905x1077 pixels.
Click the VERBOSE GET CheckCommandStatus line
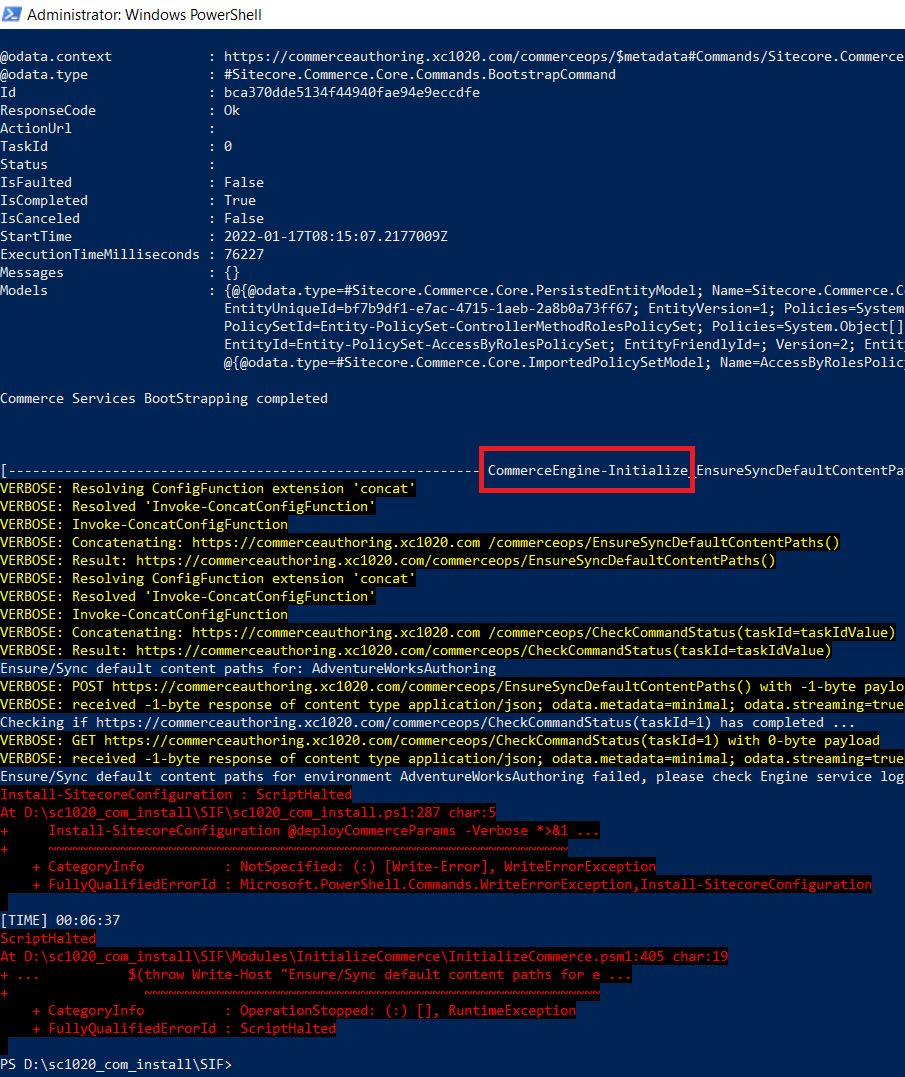(x=440, y=741)
